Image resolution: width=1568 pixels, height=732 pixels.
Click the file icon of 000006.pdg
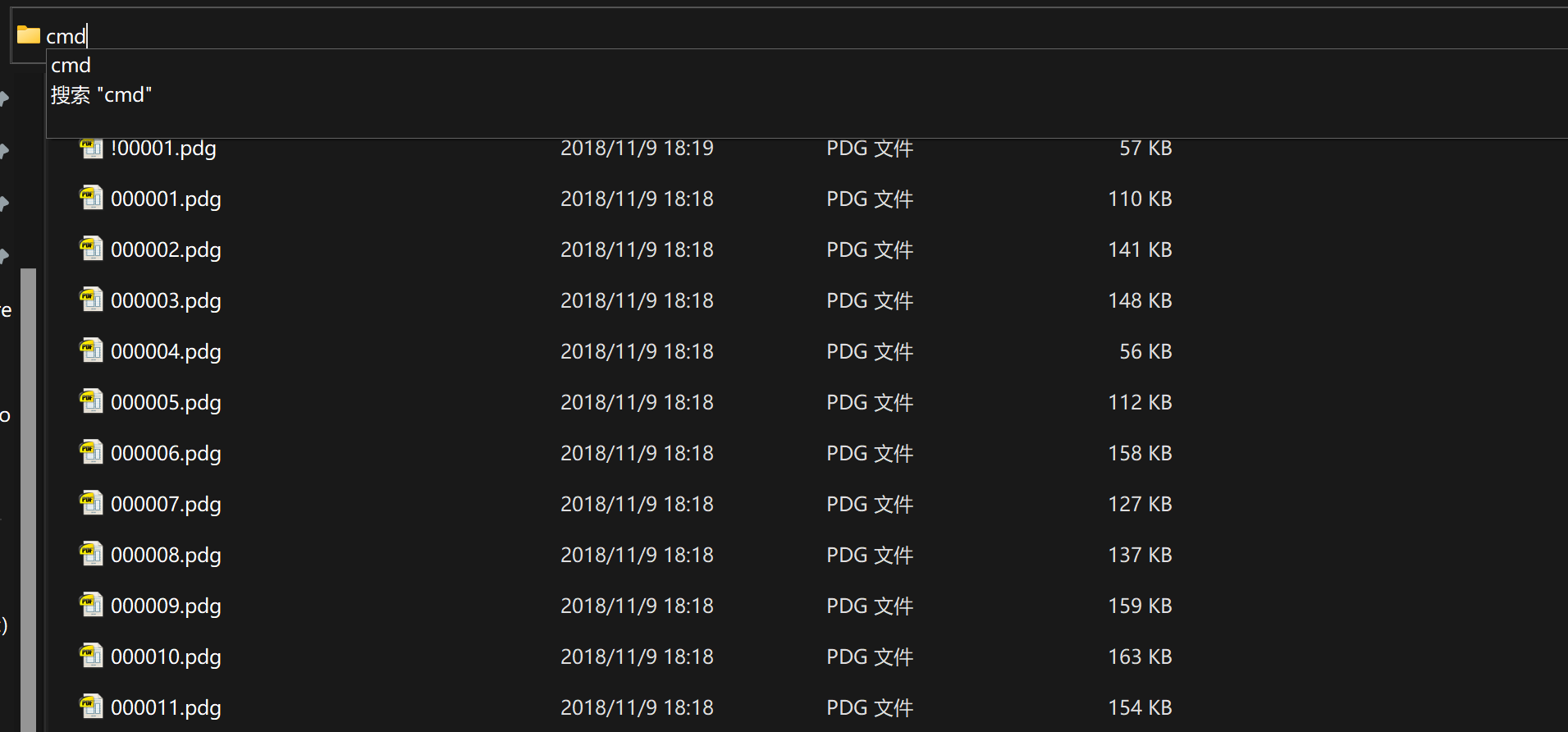(91, 453)
